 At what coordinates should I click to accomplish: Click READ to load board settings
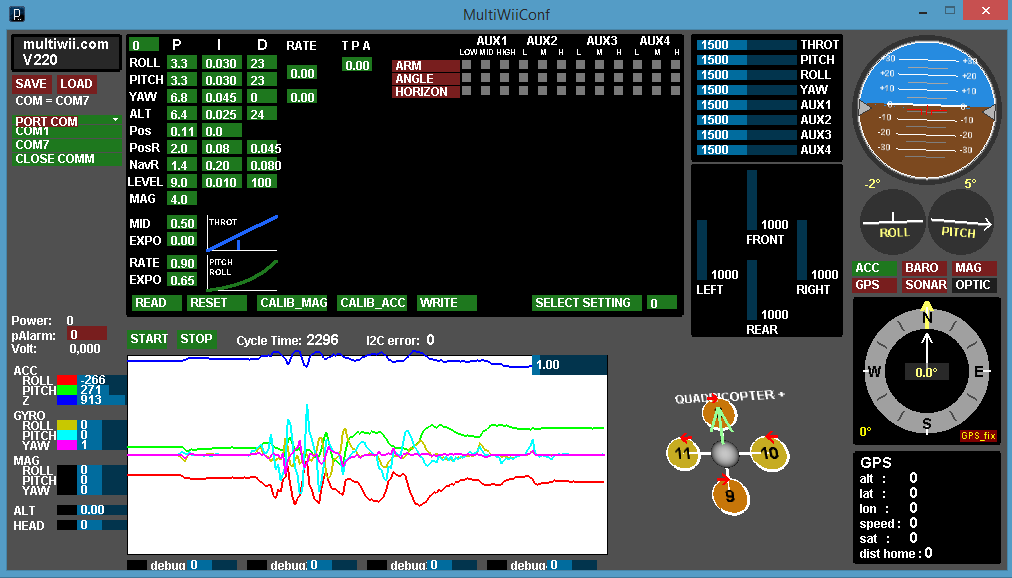(157, 303)
